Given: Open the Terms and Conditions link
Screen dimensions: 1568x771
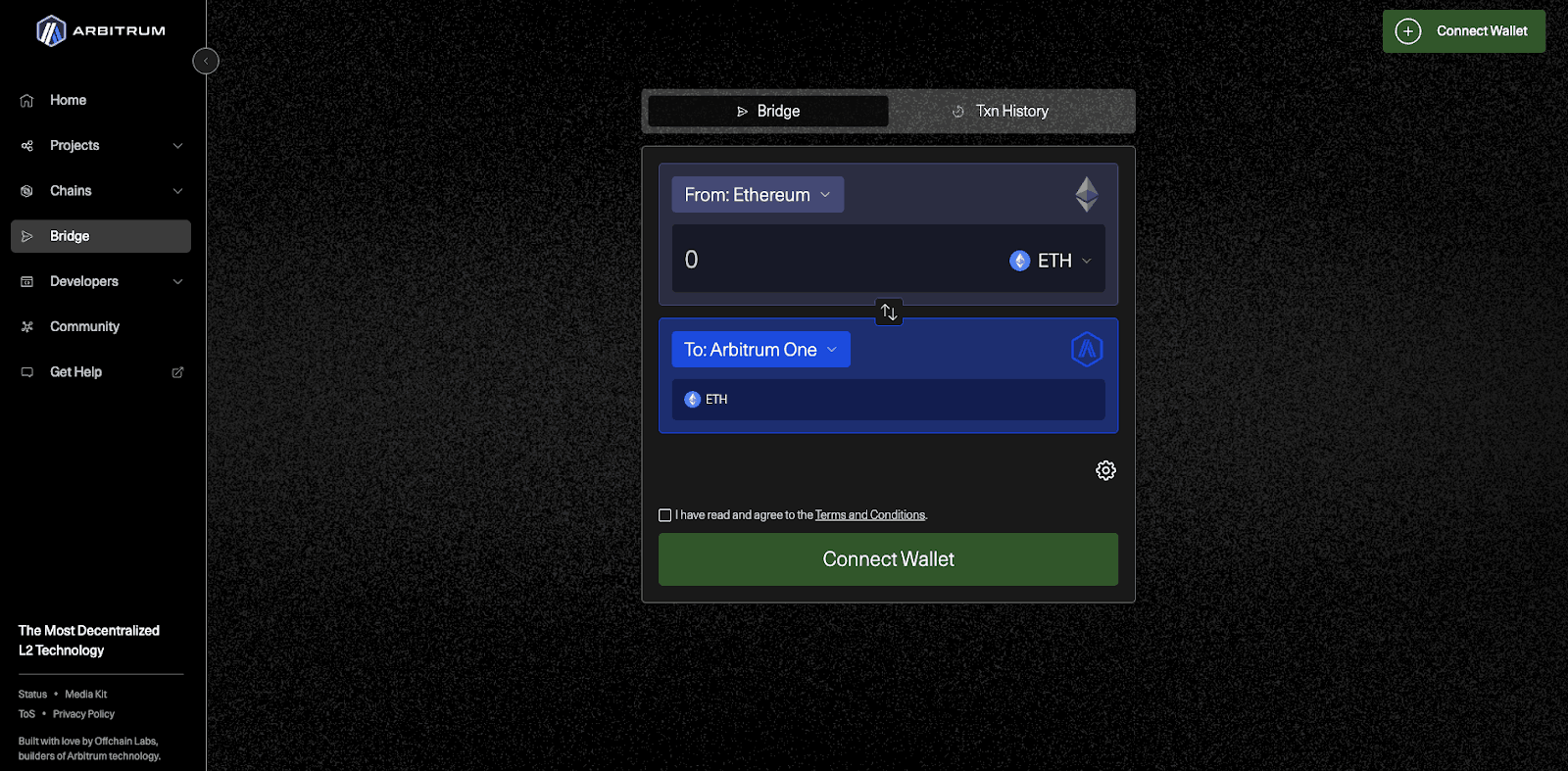Looking at the screenshot, I should coord(870,515).
